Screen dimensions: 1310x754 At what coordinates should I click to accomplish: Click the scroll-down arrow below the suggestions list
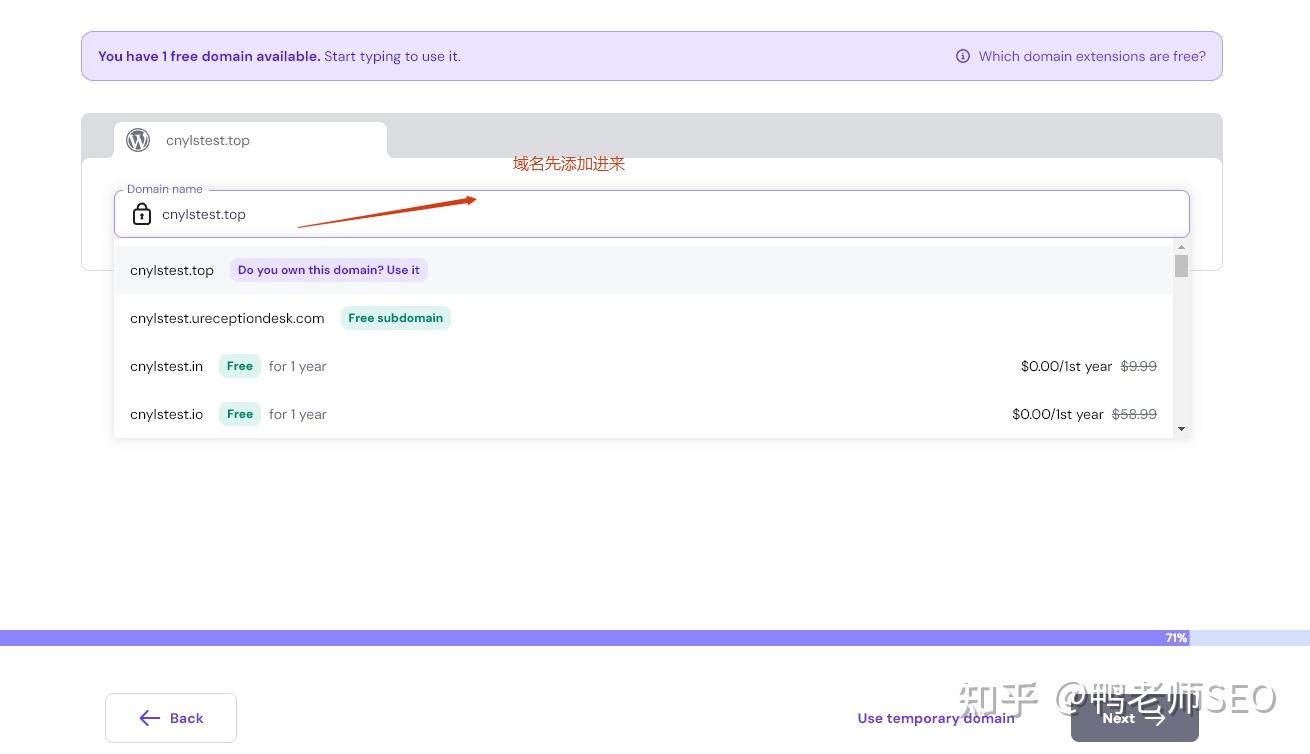point(1180,428)
